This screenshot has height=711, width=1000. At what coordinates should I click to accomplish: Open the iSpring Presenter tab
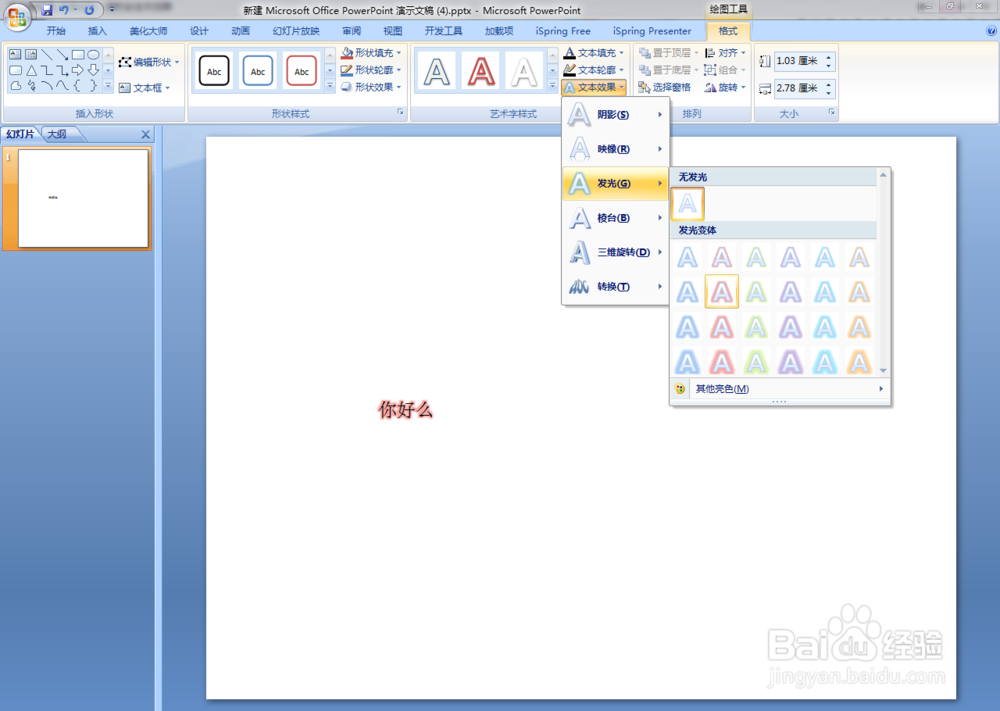click(652, 31)
